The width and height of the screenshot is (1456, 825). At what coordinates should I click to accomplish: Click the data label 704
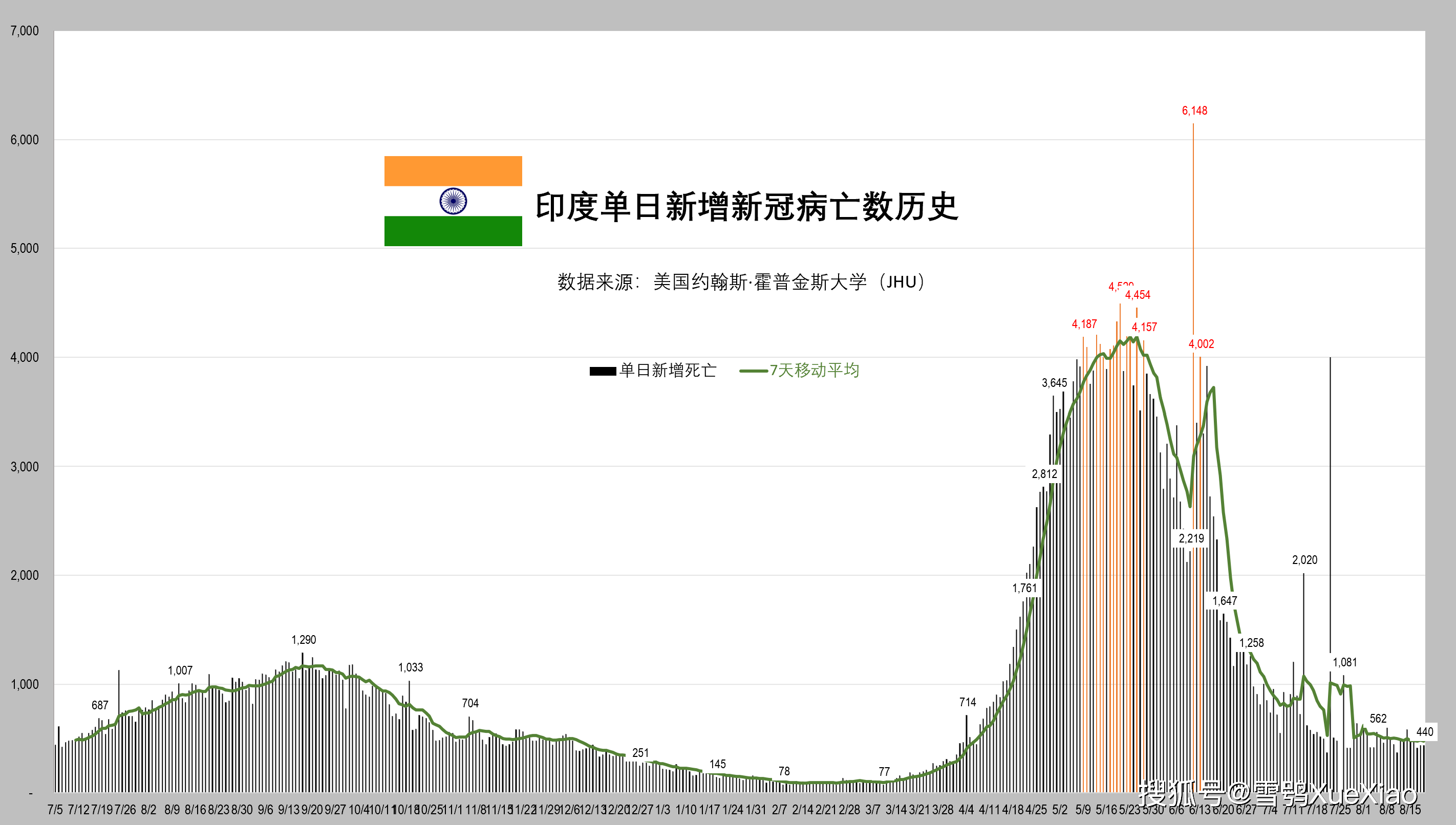470,704
